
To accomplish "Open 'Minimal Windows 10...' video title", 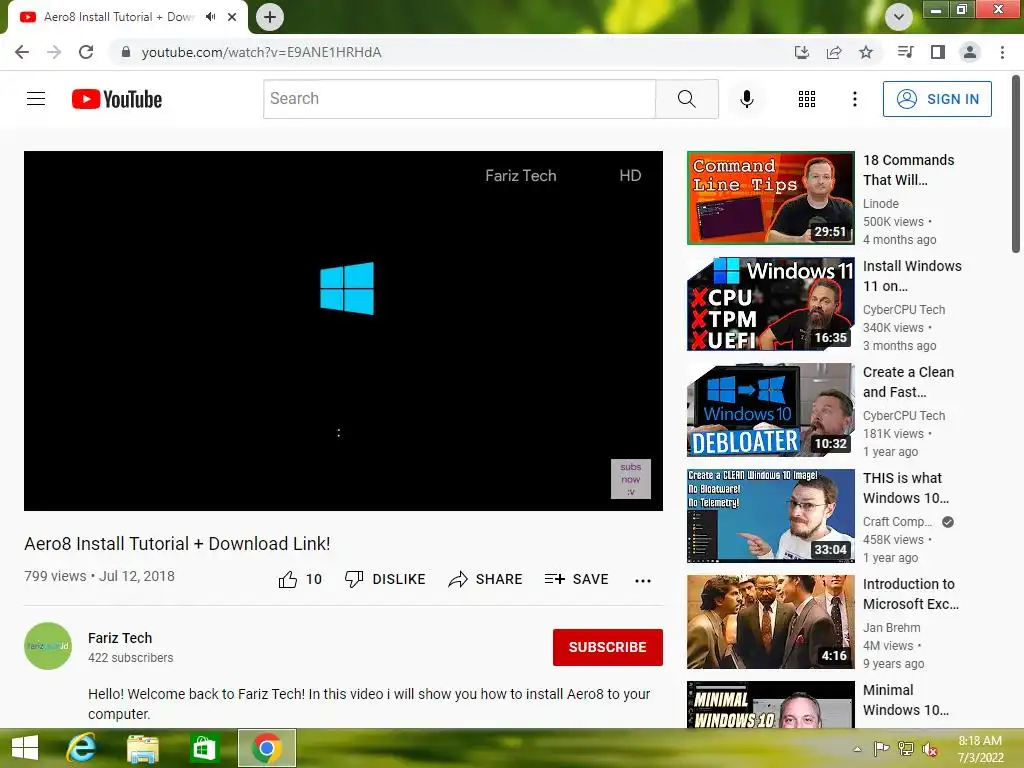I will [905, 700].
